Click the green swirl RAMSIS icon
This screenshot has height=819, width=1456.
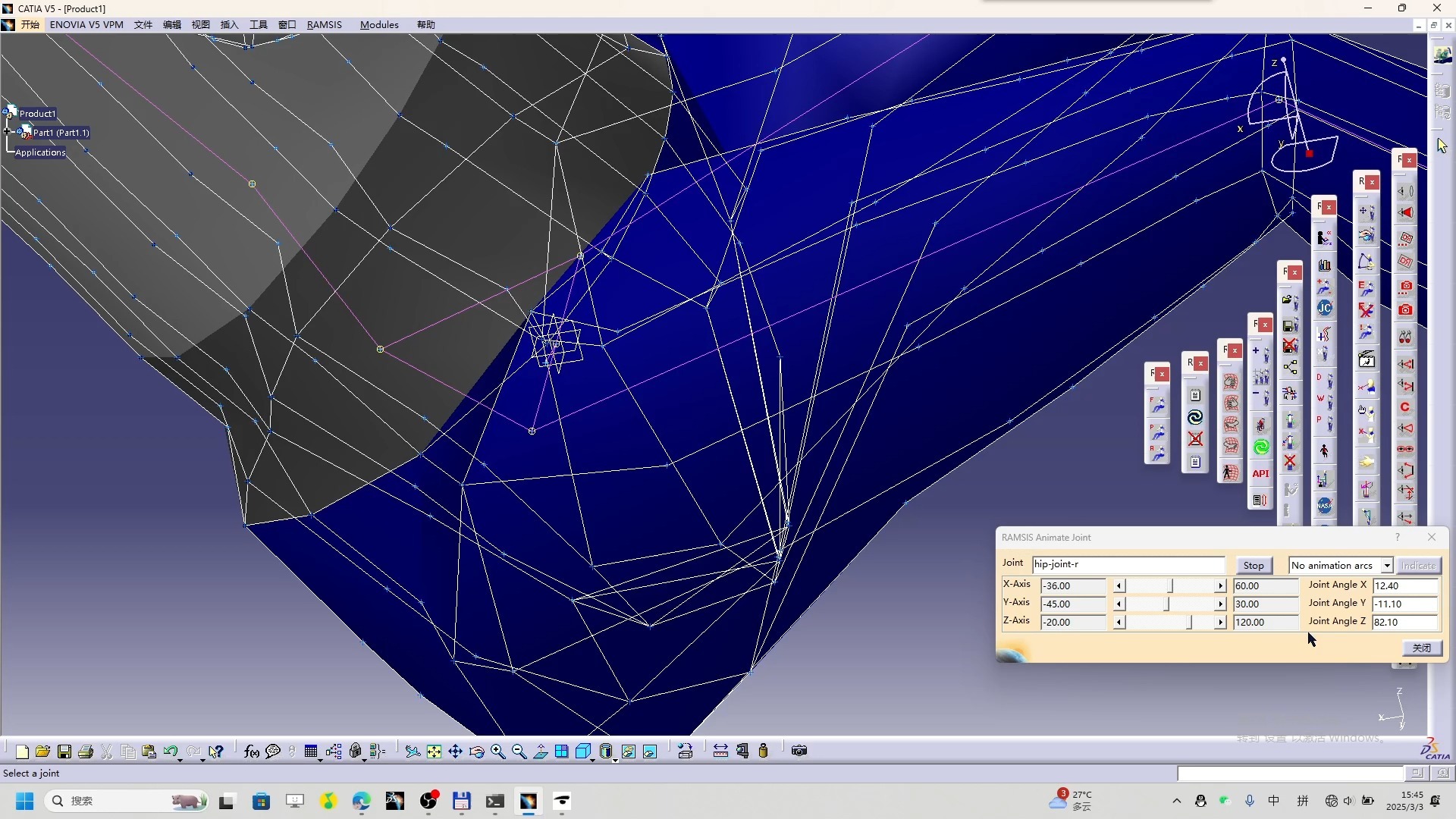[x=1260, y=447]
